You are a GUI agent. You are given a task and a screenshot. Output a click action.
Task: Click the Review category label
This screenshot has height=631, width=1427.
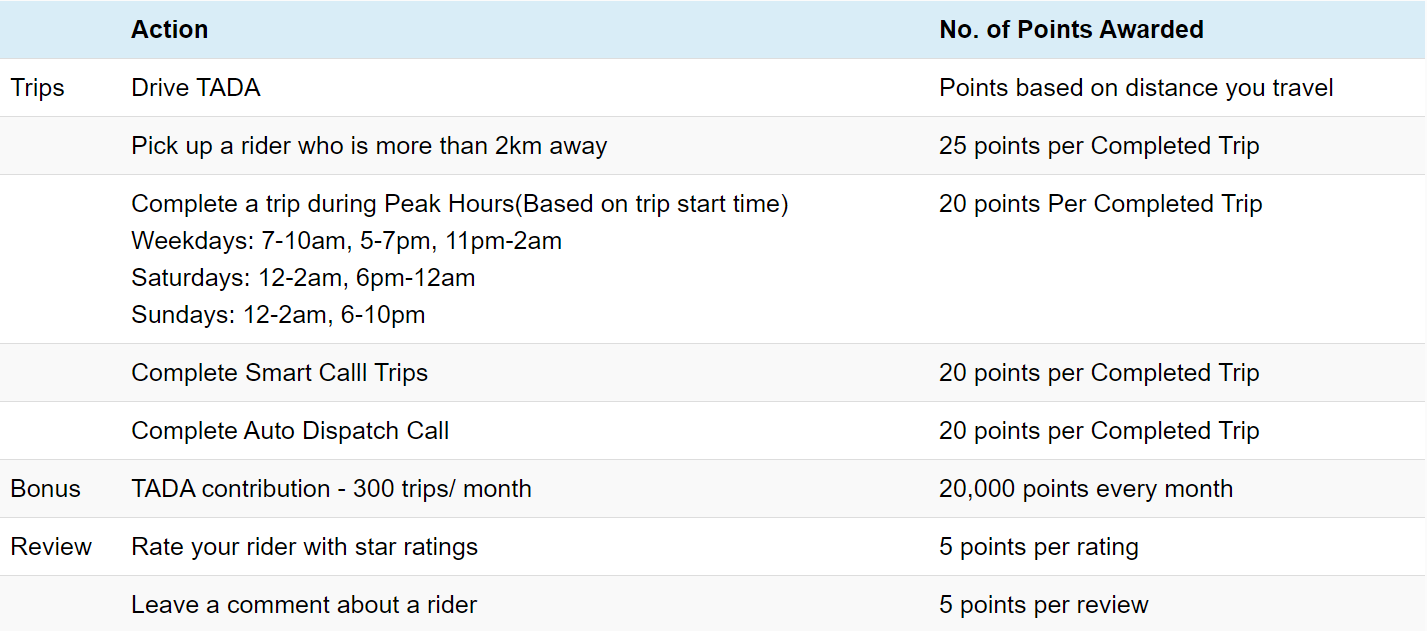pos(51,547)
